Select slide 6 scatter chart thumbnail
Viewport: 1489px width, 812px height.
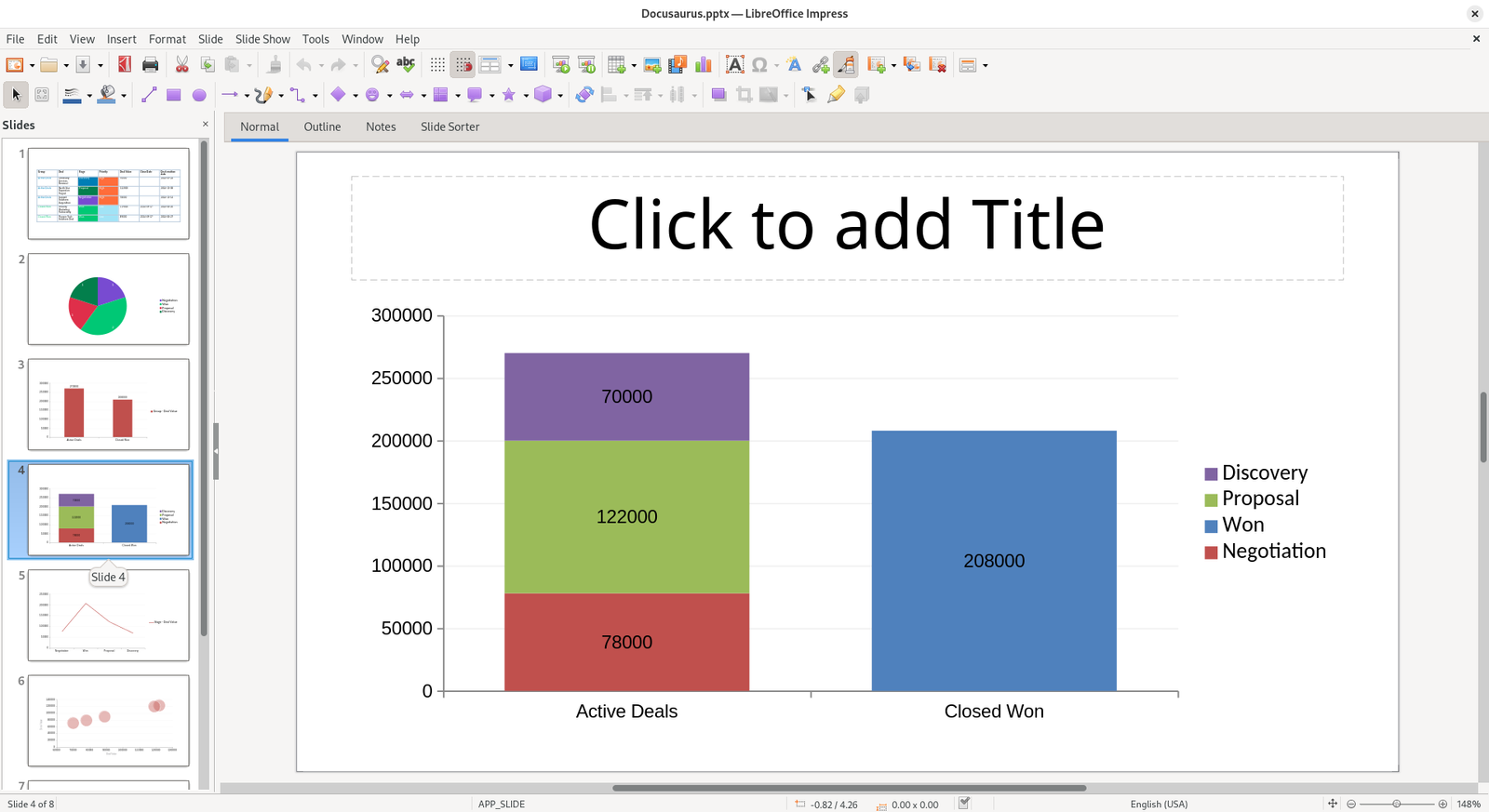(108, 720)
